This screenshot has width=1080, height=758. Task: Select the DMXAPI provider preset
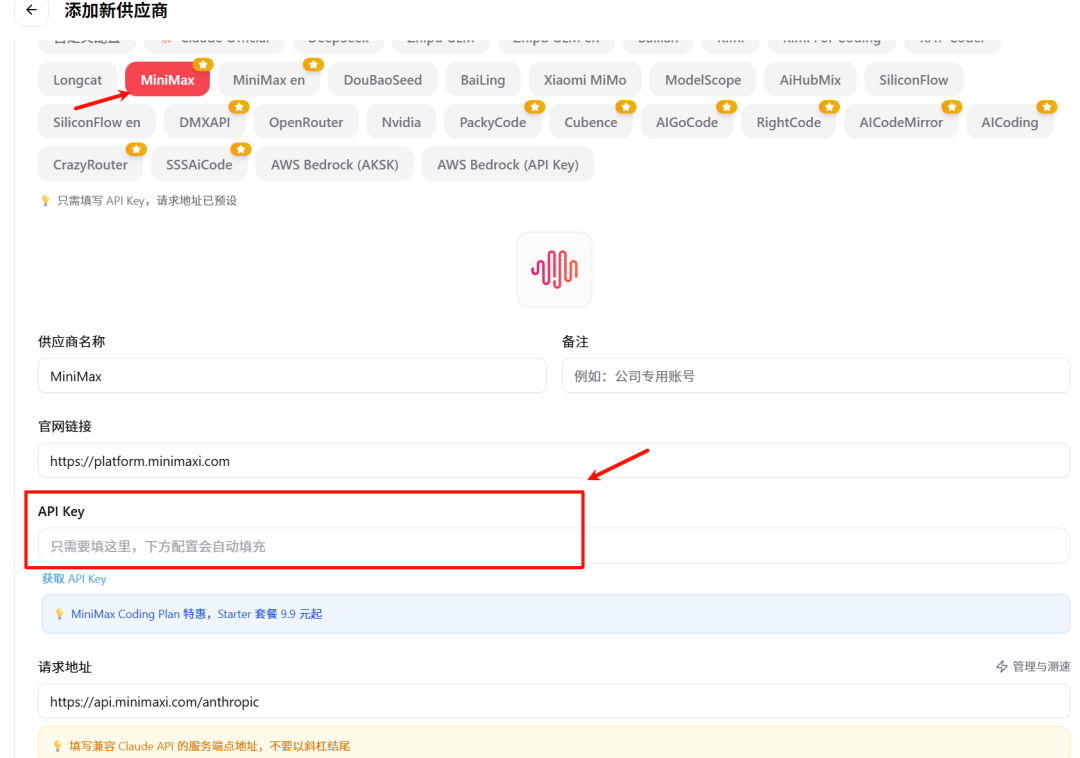(x=205, y=123)
